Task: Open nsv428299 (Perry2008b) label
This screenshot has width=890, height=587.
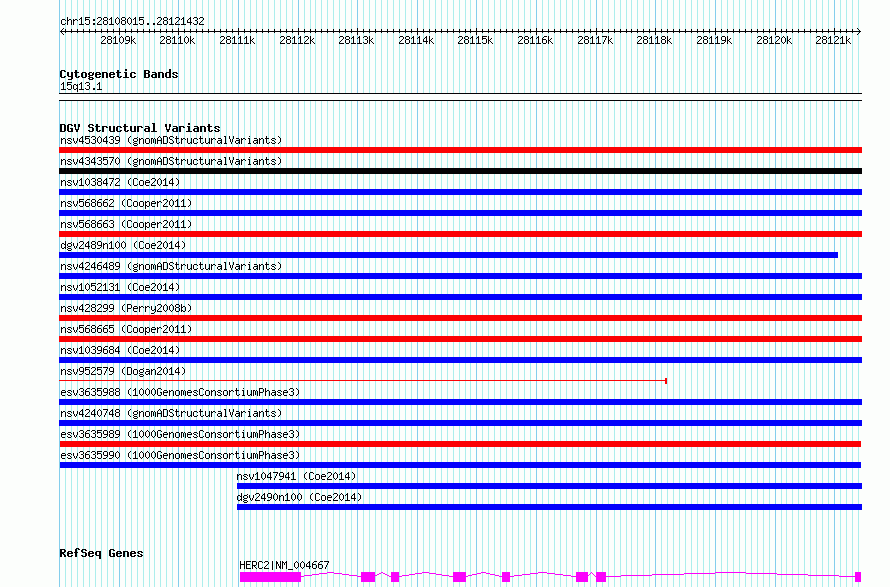Action: pyautogui.click(x=126, y=308)
